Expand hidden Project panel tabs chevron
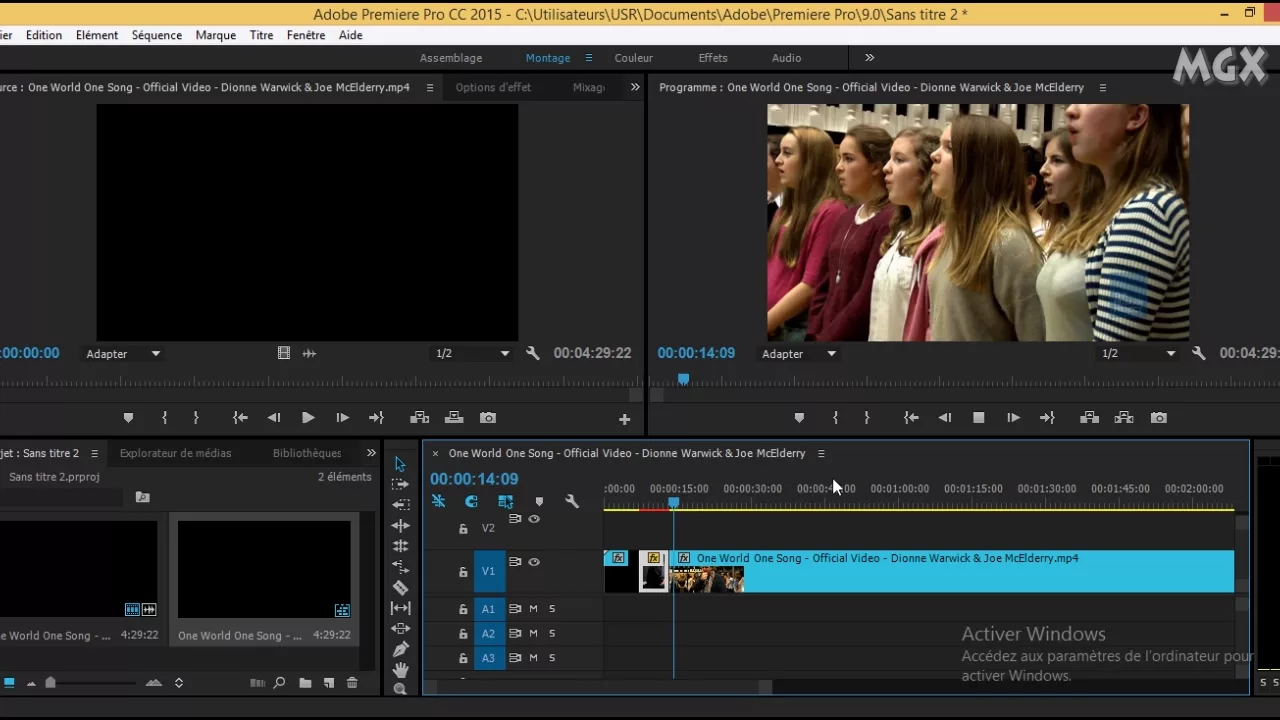 click(371, 453)
